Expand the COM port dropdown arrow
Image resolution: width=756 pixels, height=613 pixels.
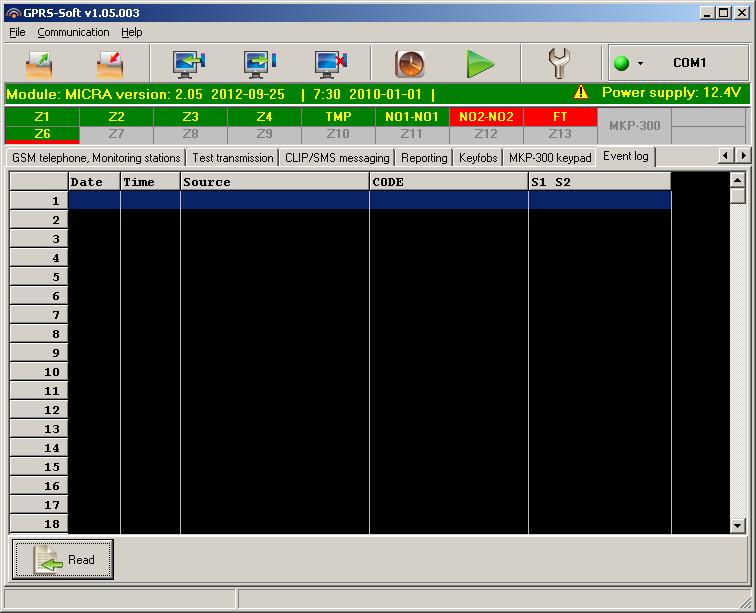(x=640, y=63)
